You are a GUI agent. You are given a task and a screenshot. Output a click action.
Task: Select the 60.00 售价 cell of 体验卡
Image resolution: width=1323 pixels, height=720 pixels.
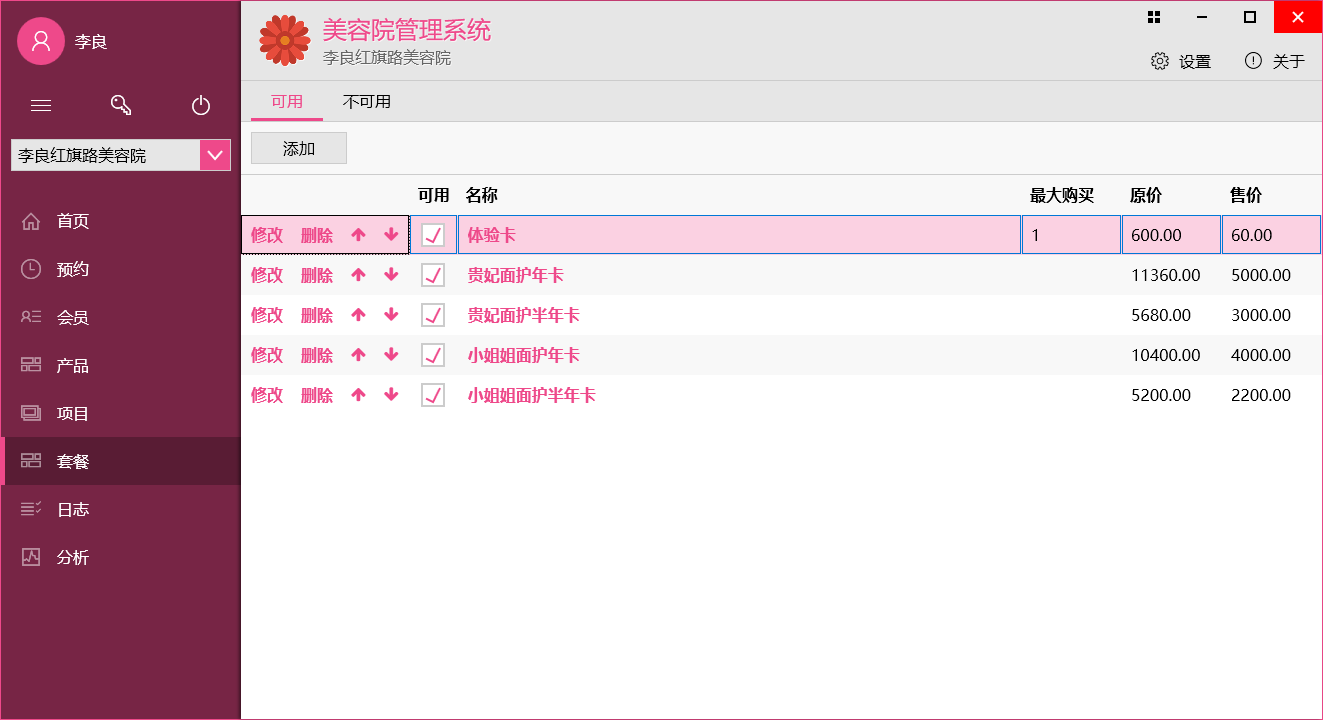(1270, 235)
